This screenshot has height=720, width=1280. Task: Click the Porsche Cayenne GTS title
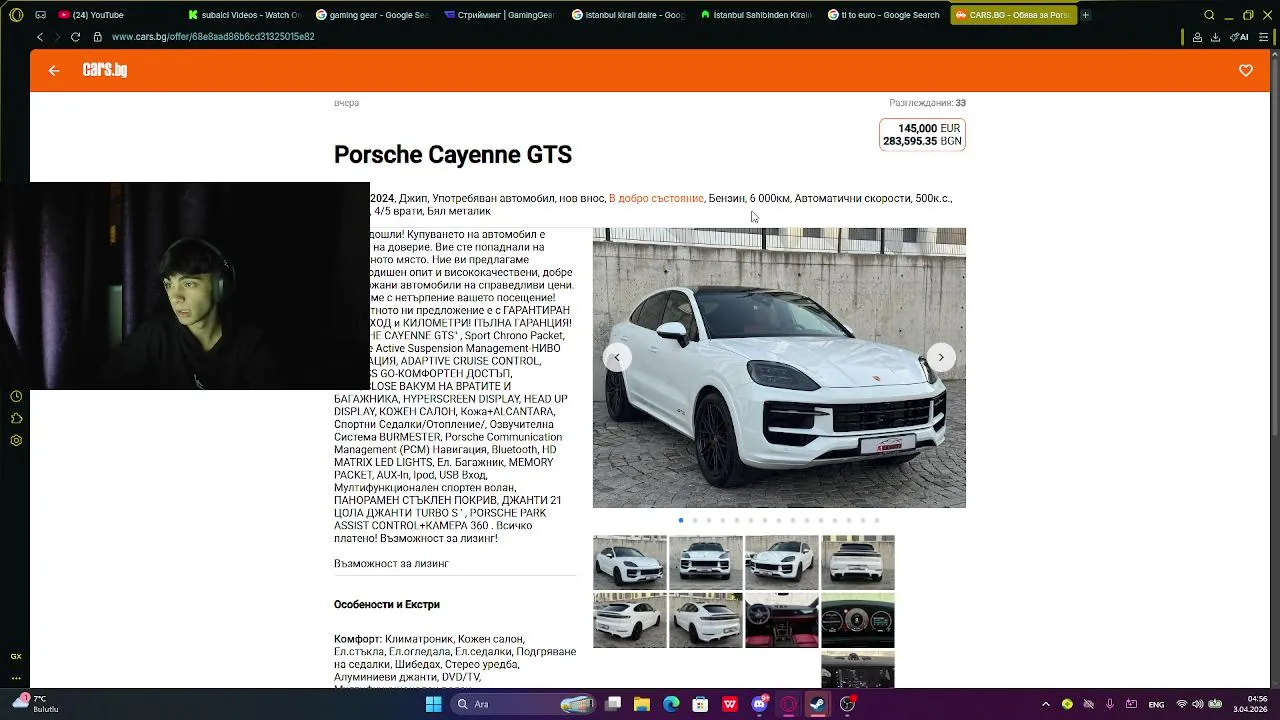(453, 155)
